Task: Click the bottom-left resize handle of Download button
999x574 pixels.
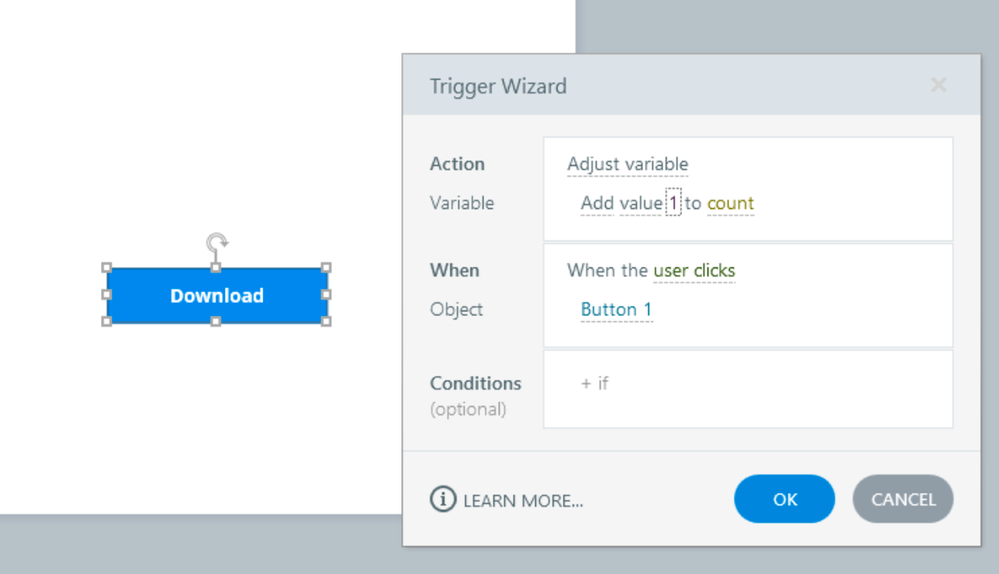Action: 107,321
